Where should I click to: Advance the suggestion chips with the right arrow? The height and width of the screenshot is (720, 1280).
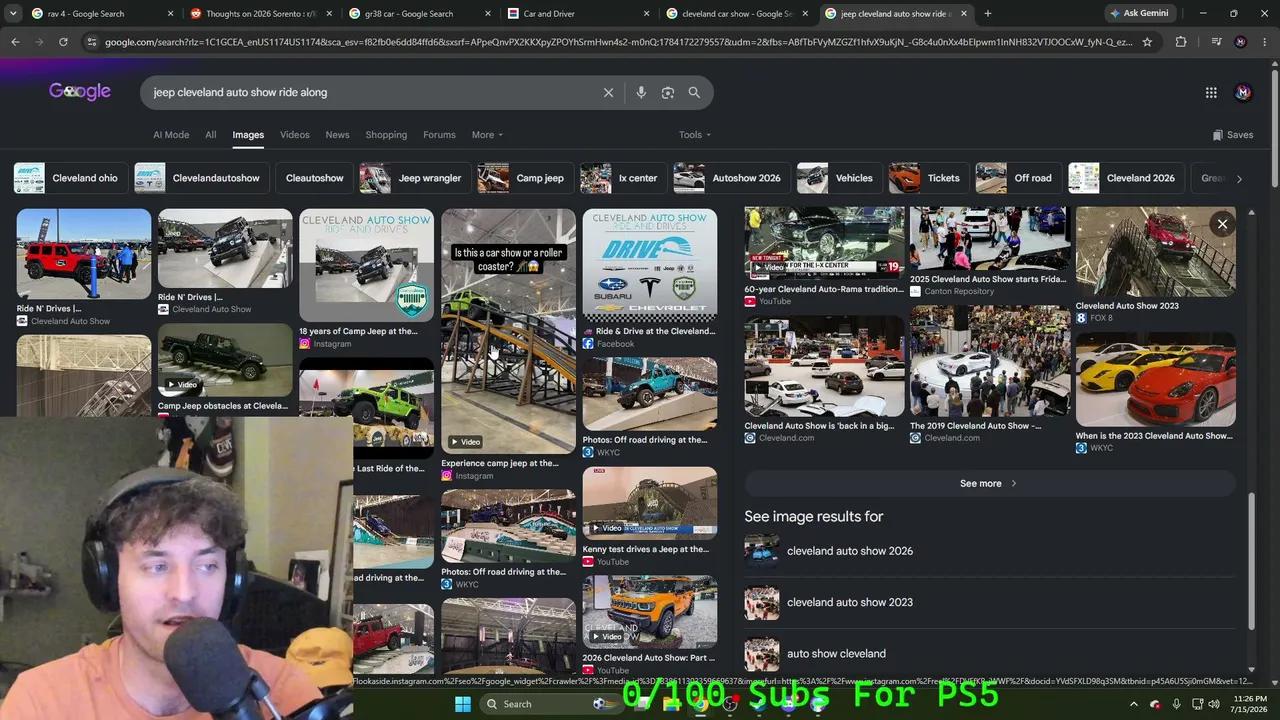pyautogui.click(x=1239, y=178)
